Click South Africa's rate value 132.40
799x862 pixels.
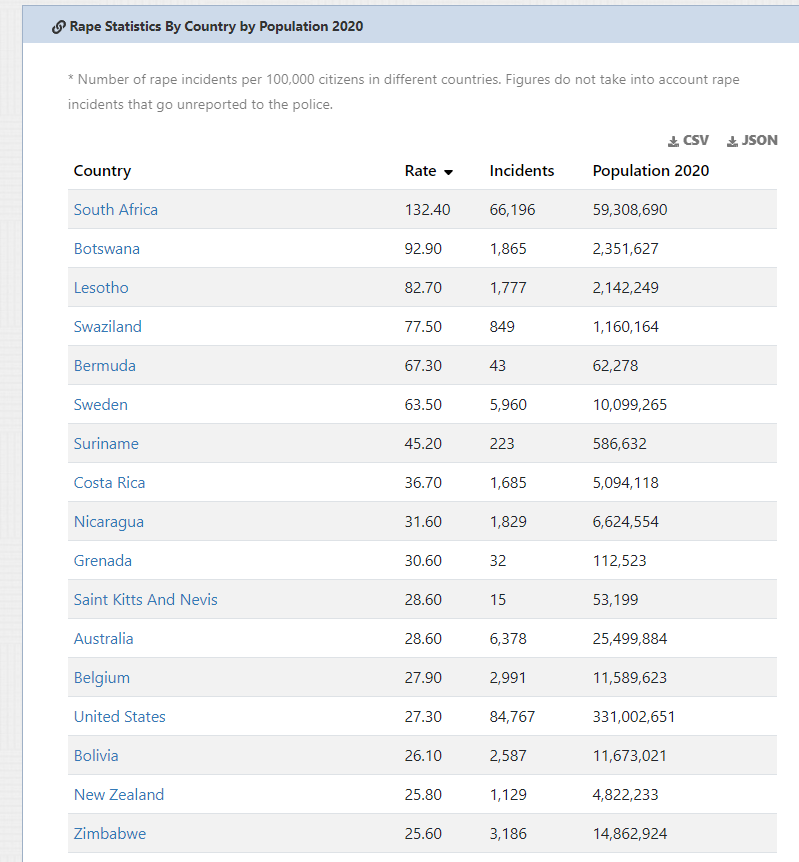427,209
